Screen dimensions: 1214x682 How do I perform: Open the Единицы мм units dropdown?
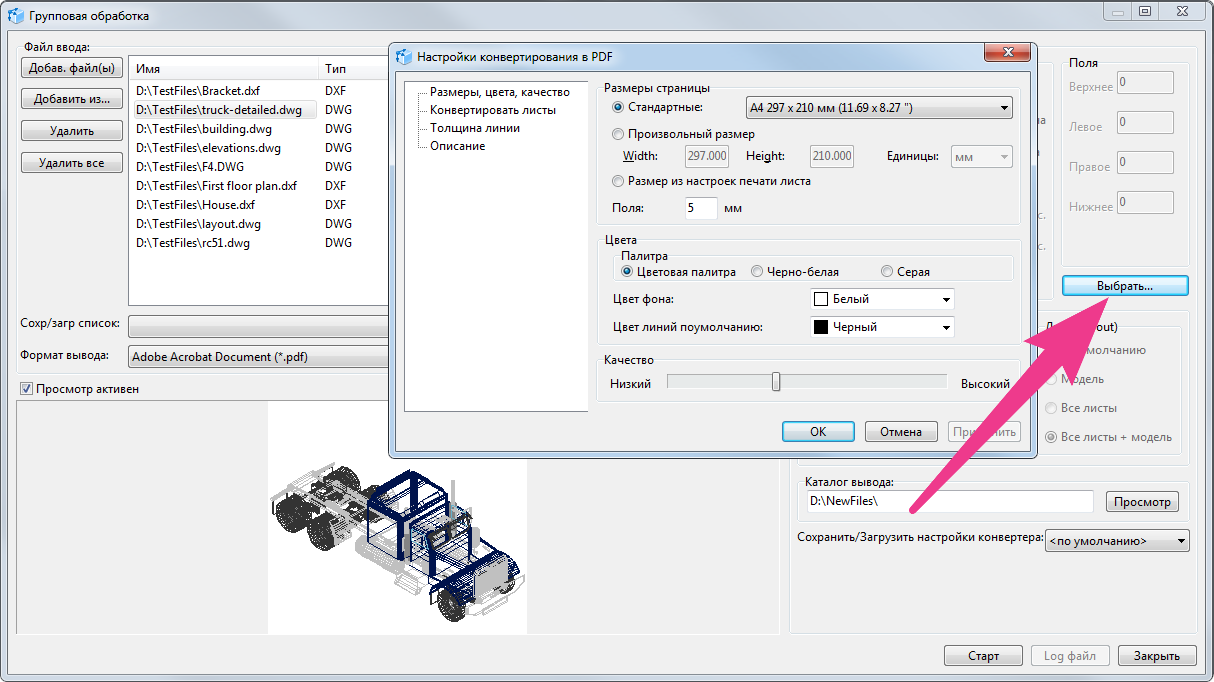(x=981, y=157)
